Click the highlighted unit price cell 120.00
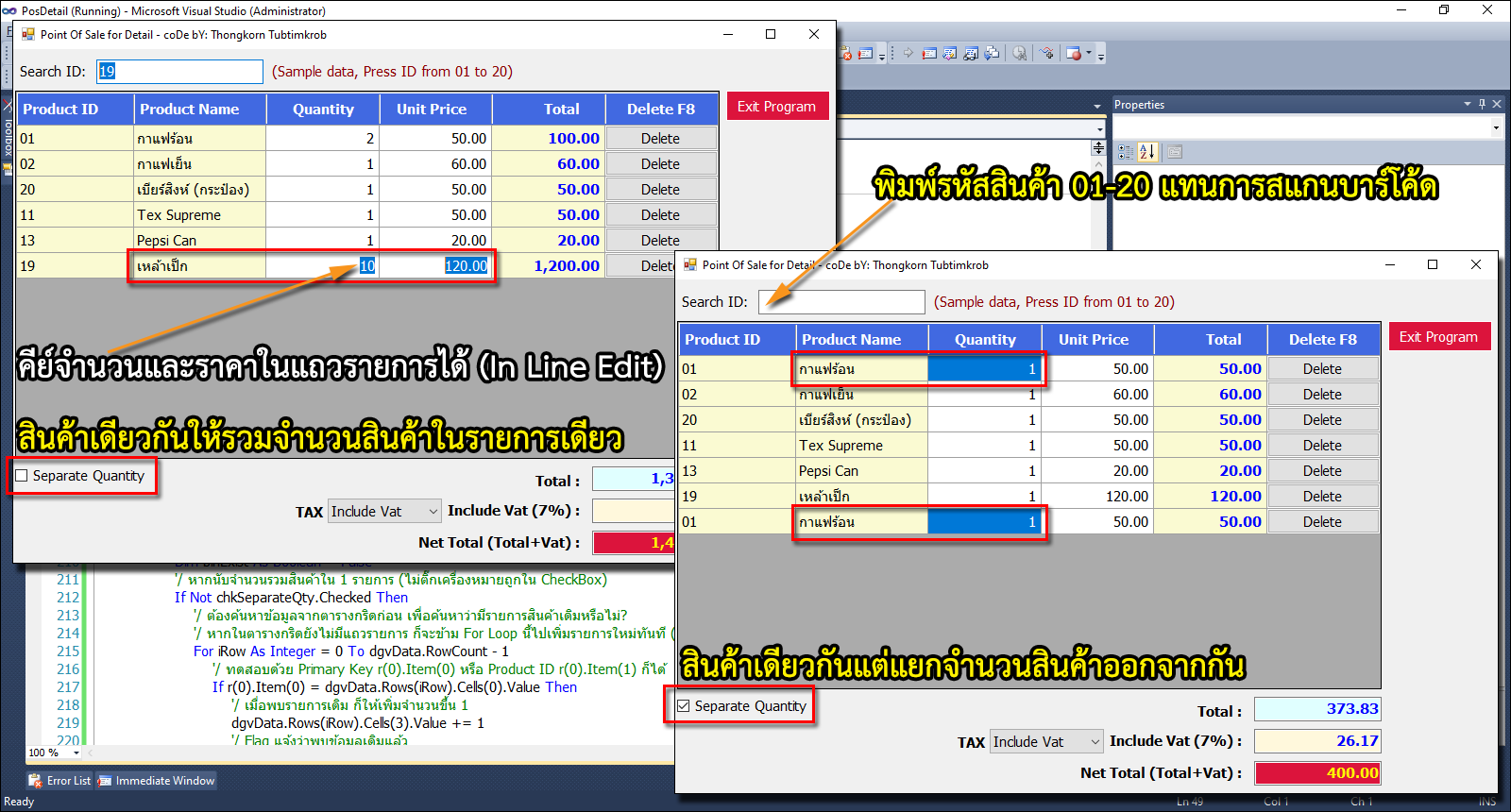 [434, 266]
